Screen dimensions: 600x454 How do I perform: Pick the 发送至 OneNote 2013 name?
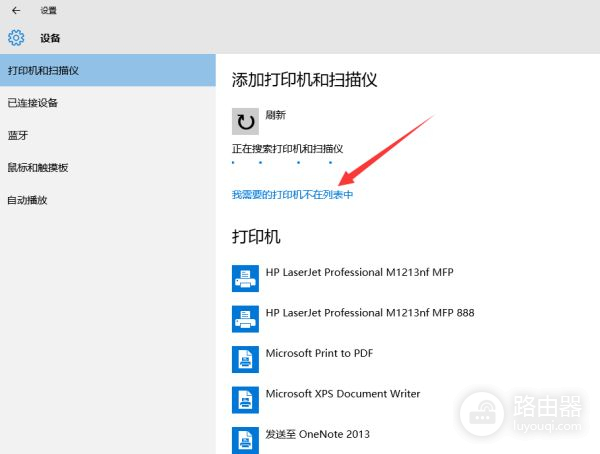(x=317, y=435)
